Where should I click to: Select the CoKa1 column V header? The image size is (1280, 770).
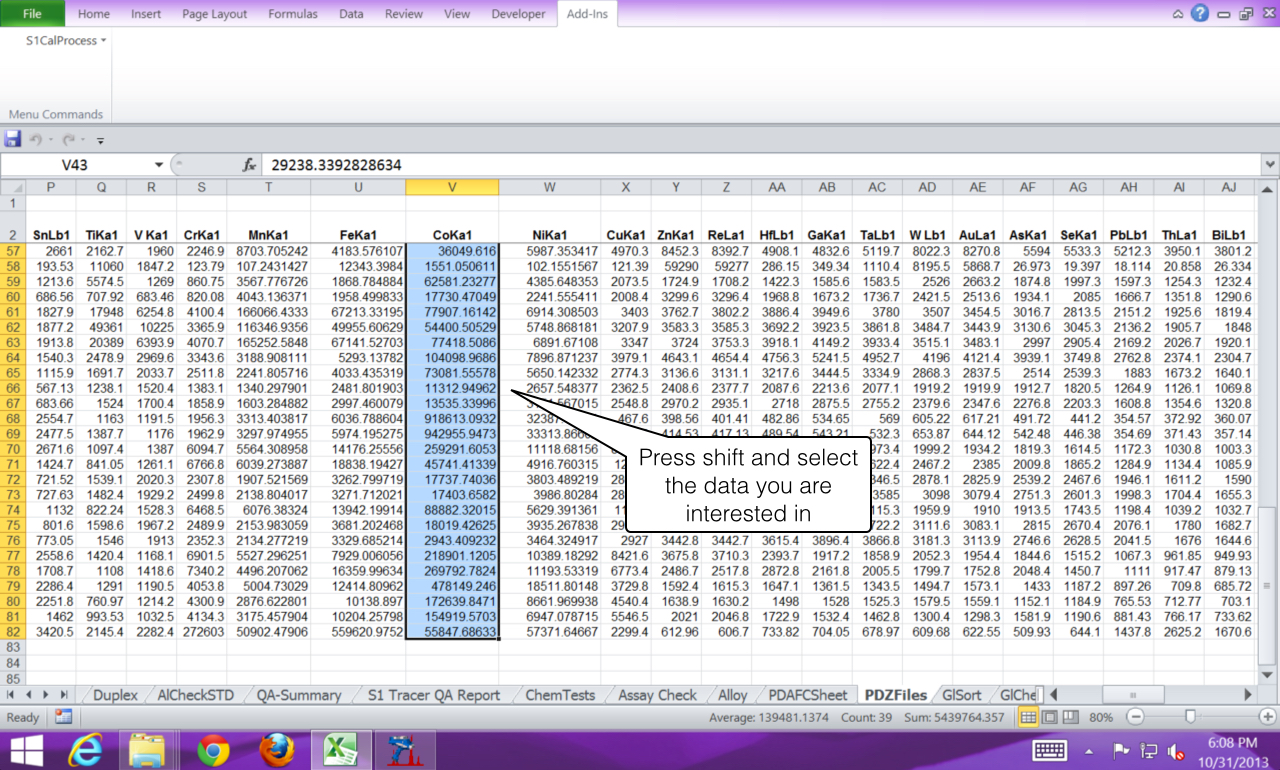pyautogui.click(x=452, y=187)
